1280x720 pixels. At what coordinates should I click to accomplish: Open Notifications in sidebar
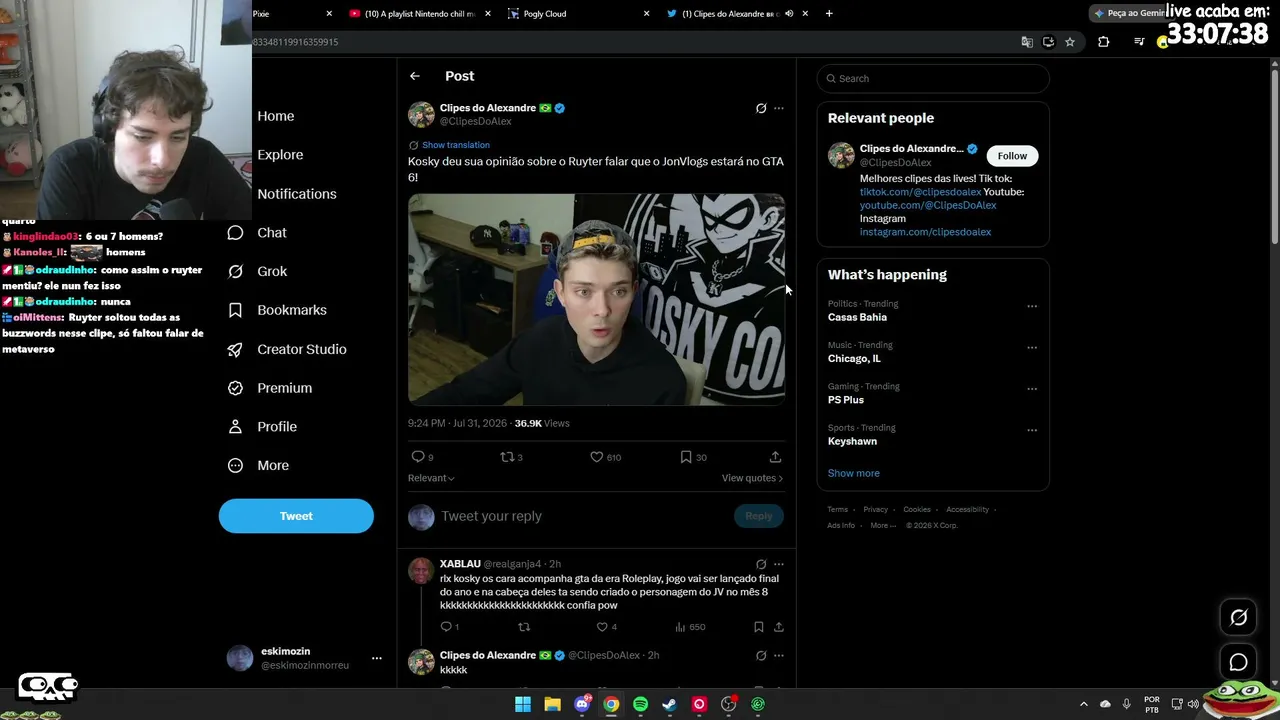(x=297, y=194)
